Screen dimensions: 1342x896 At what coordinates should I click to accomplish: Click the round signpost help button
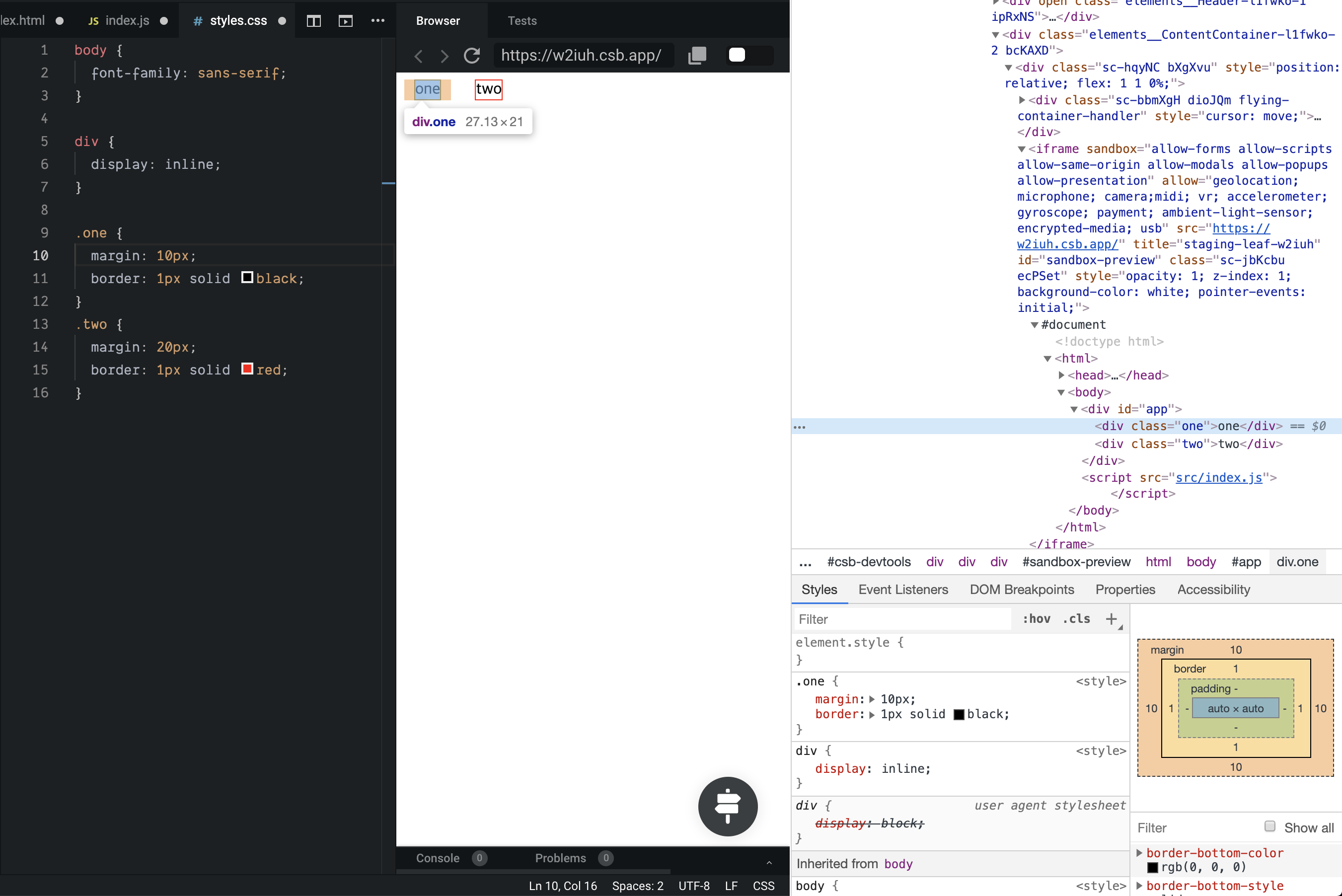click(x=727, y=806)
